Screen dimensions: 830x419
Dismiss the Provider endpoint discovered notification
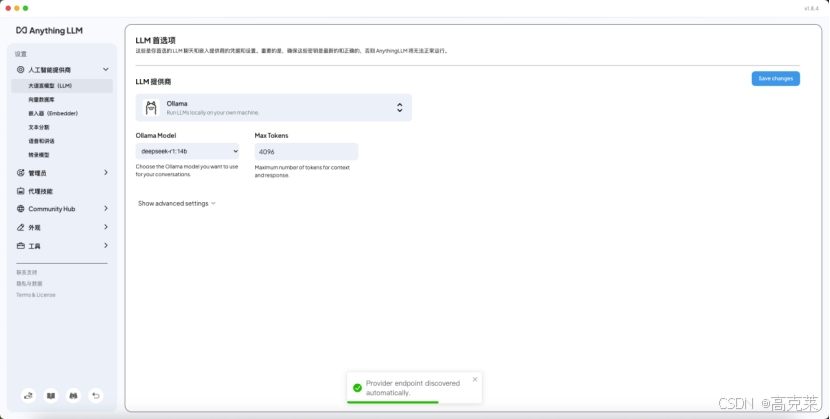(475, 379)
